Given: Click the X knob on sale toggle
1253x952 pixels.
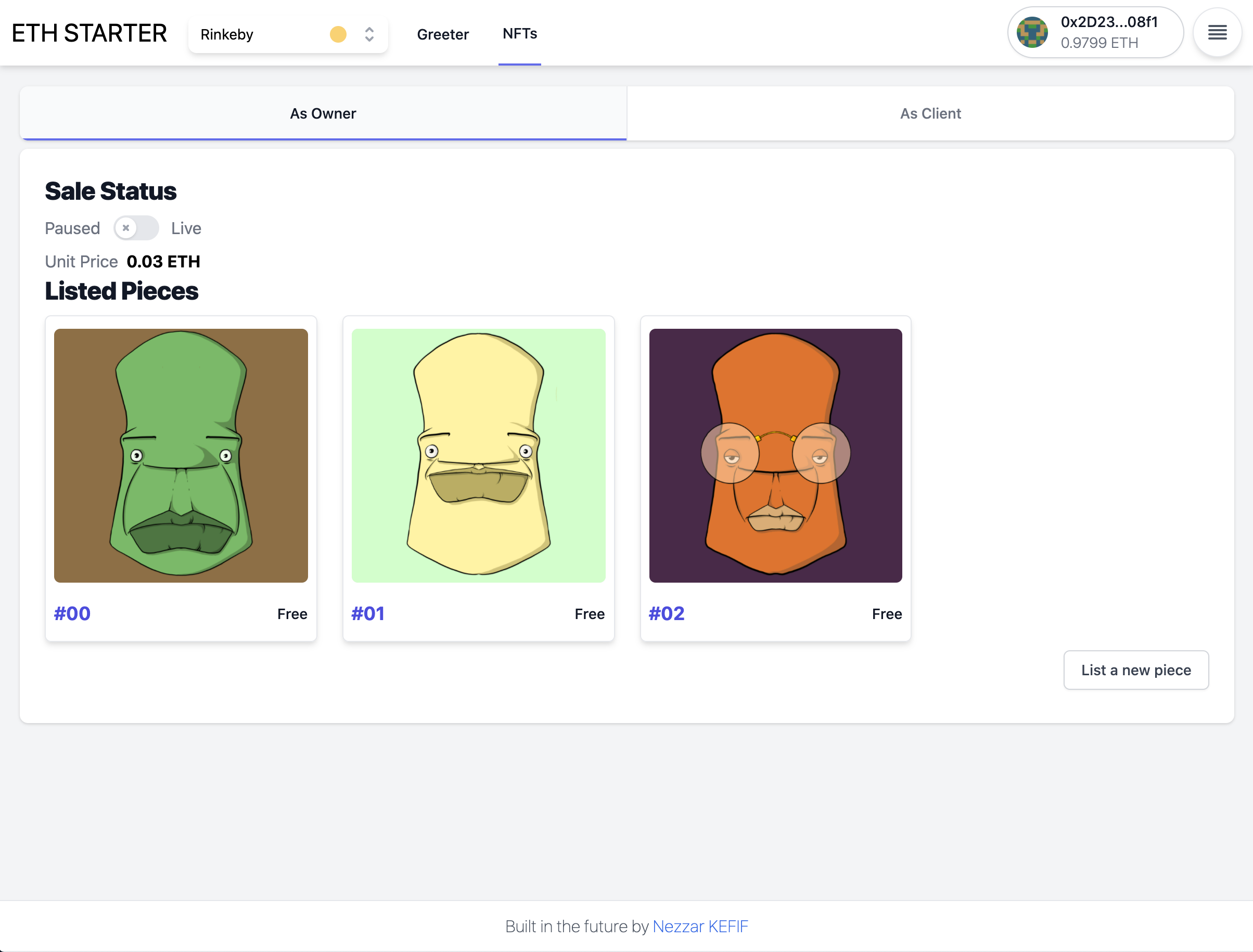Looking at the screenshot, I should 126,228.
